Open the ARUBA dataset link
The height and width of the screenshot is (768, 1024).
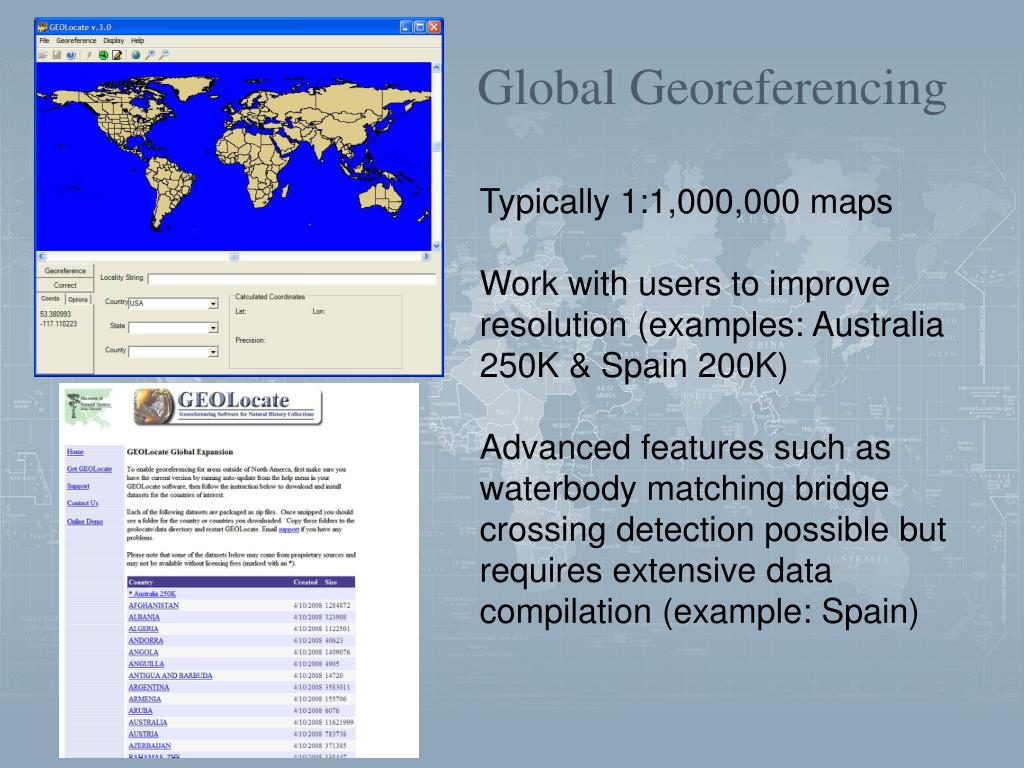click(x=140, y=711)
